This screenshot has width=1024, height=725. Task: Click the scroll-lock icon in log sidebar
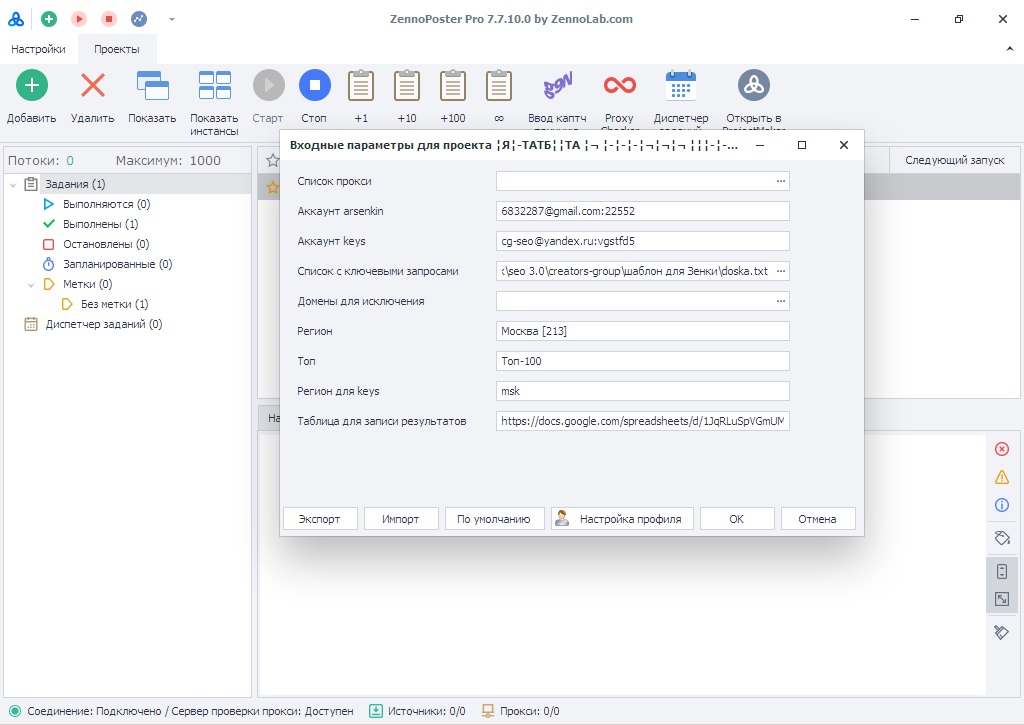(x=1002, y=572)
